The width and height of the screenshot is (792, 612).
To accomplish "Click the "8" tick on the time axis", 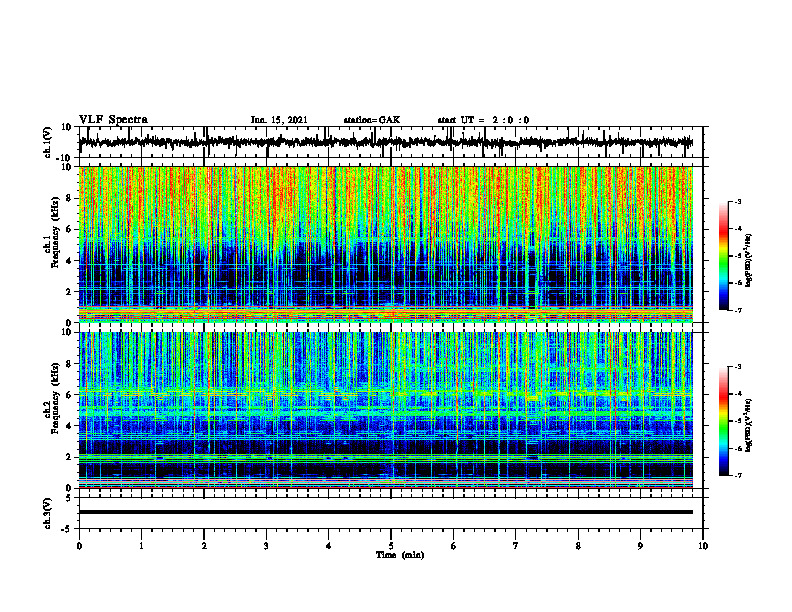I will tap(578, 546).
